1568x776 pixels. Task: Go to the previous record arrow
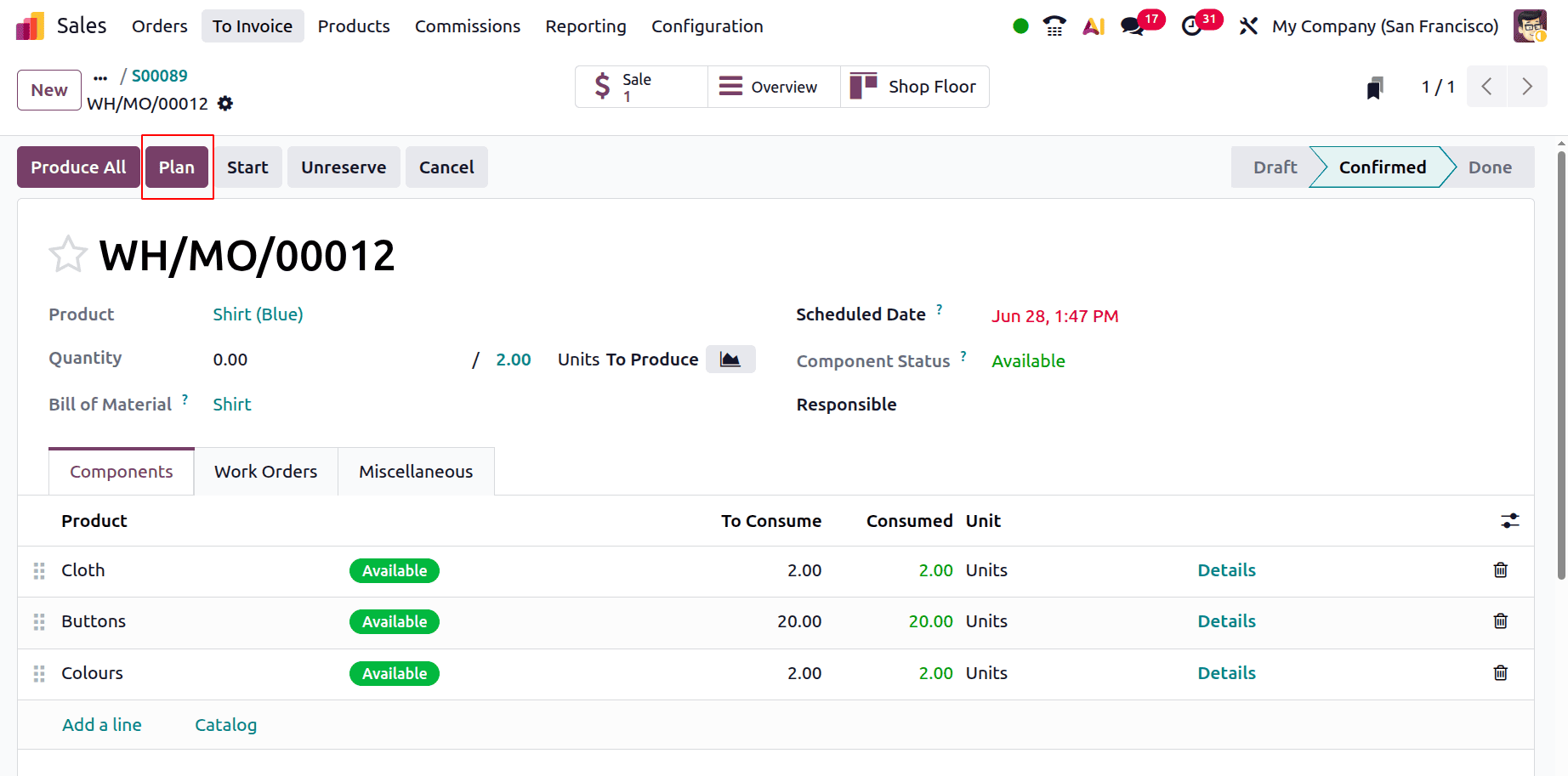[x=1487, y=87]
